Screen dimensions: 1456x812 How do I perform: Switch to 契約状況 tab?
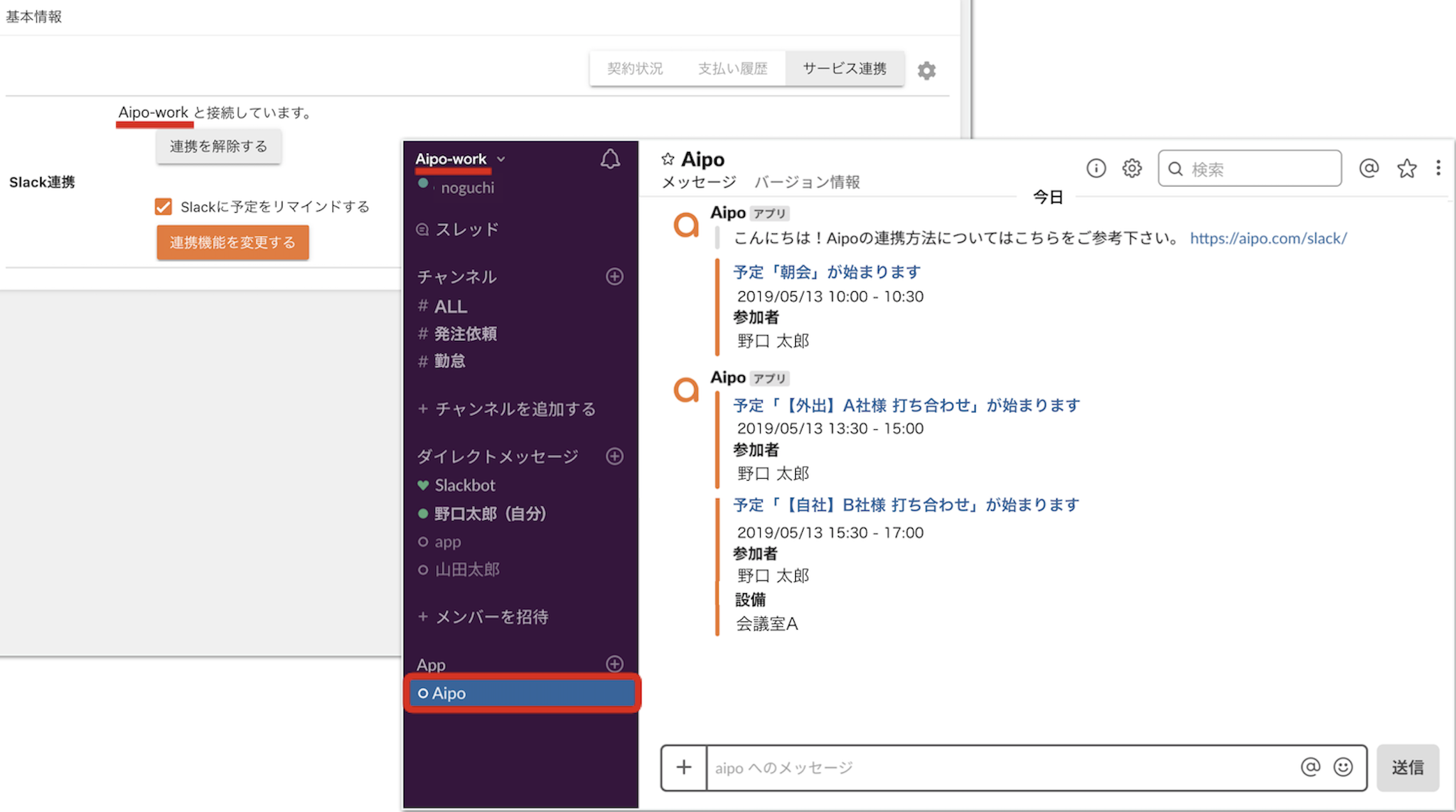(x=635, y=68)
